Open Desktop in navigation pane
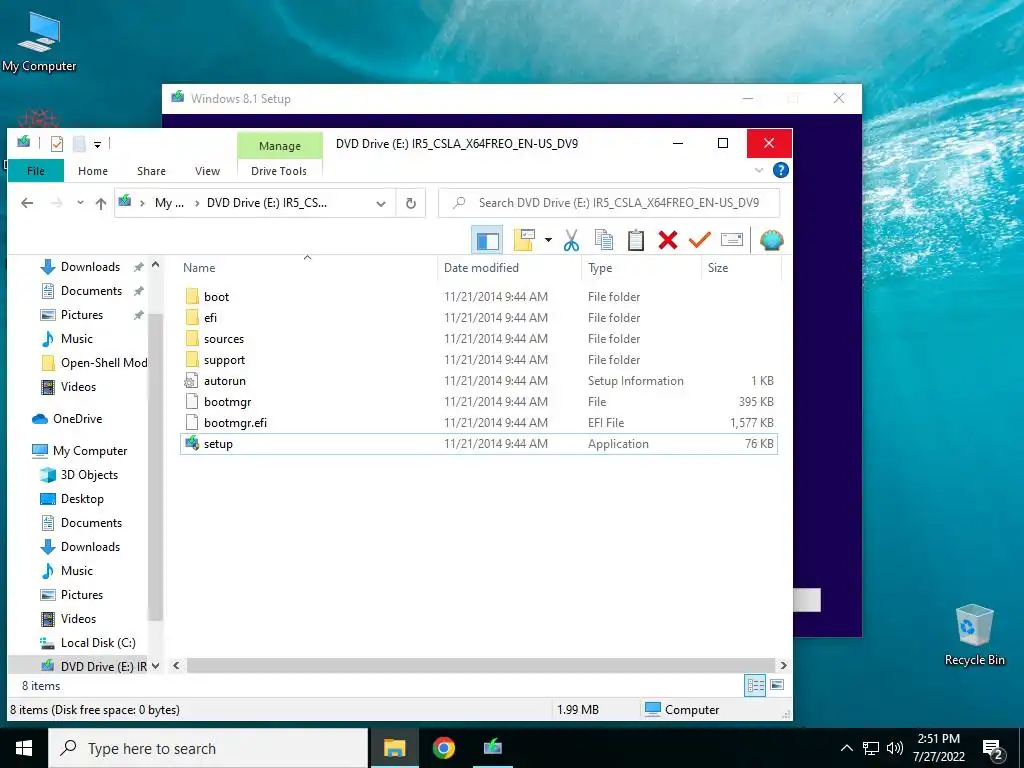The image size is (1024, 768). [x=82, y=499]
